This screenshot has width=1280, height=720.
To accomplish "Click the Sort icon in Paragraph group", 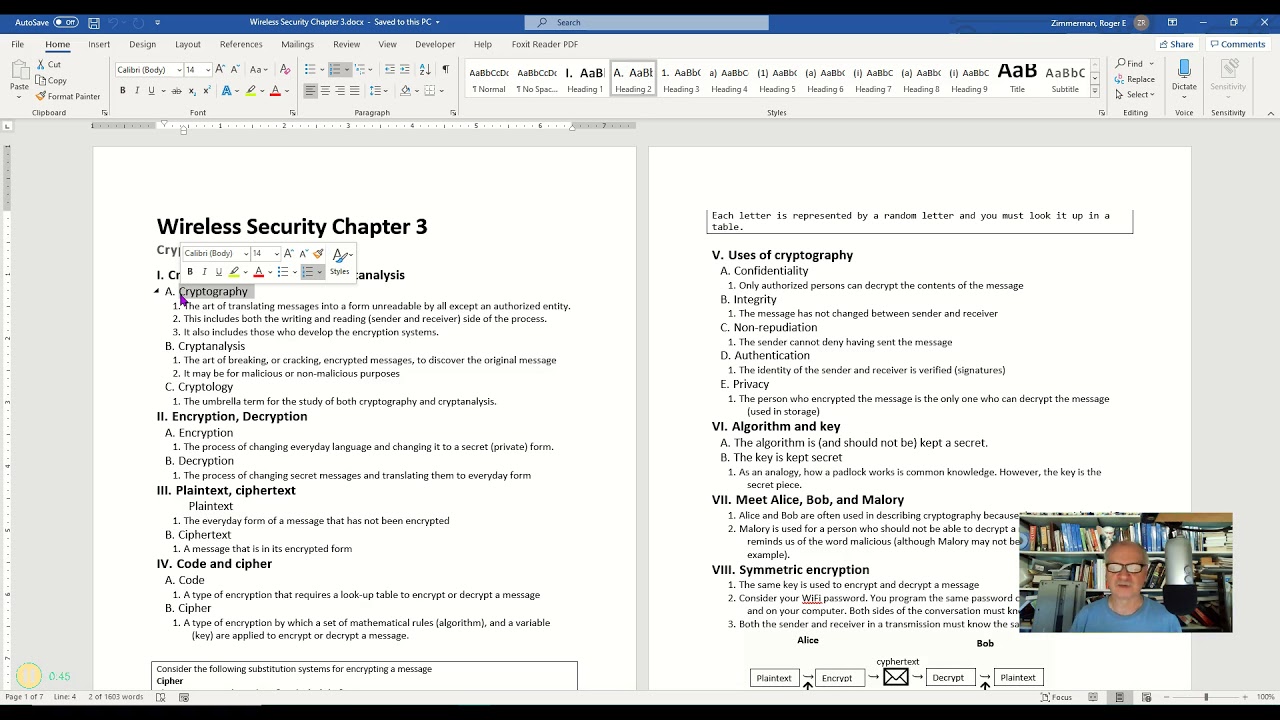I will tap(425, 69).
